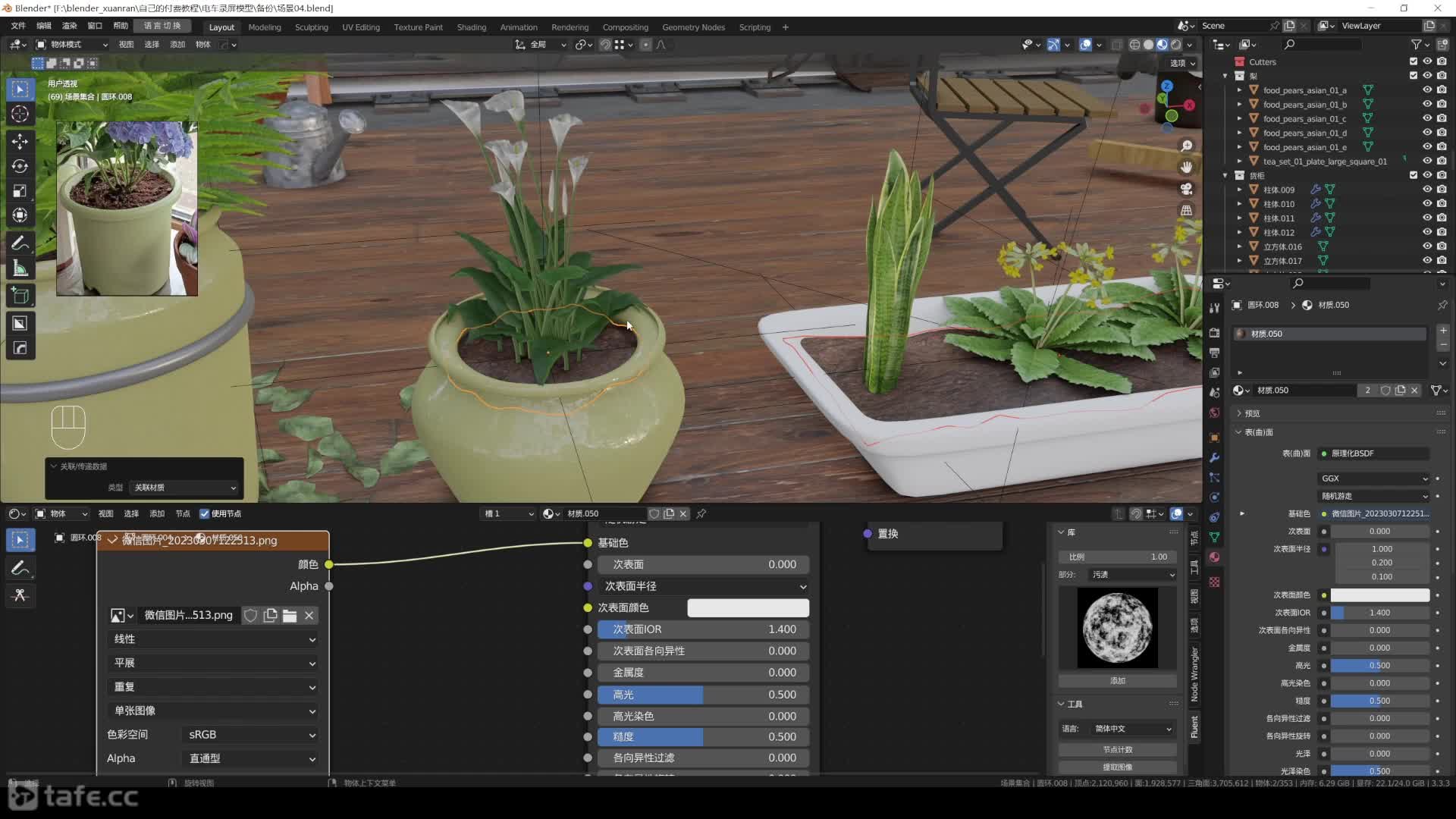
Task: Select the Annotate pencil tool in viewport
Action: (x=20, y=243)
